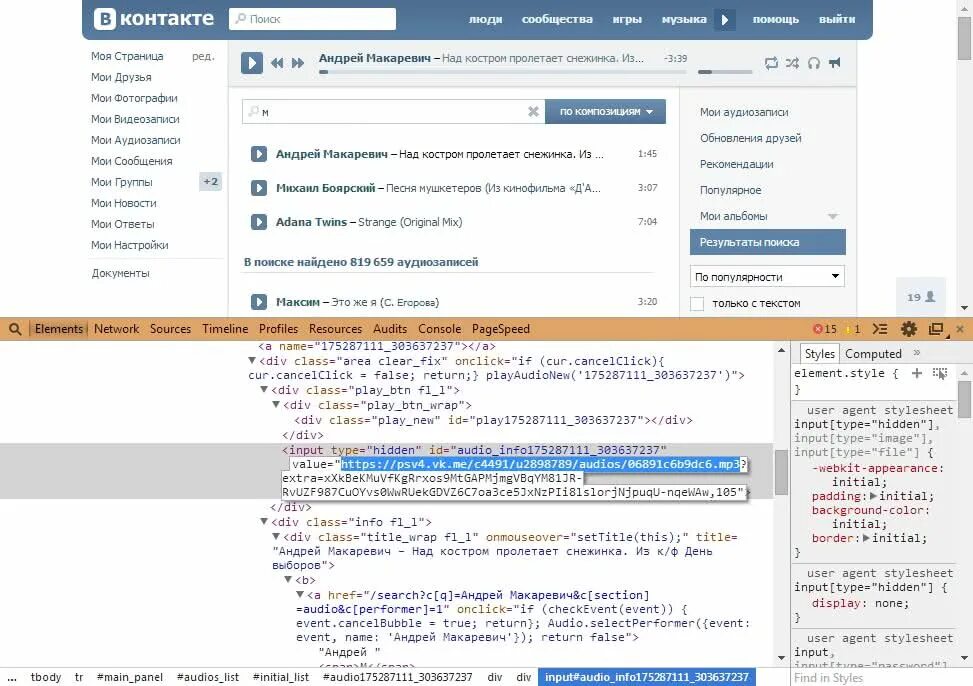Open Timeline DevTools tab
This screenshot has height=686, width=973.
click(x=225, y=329)
